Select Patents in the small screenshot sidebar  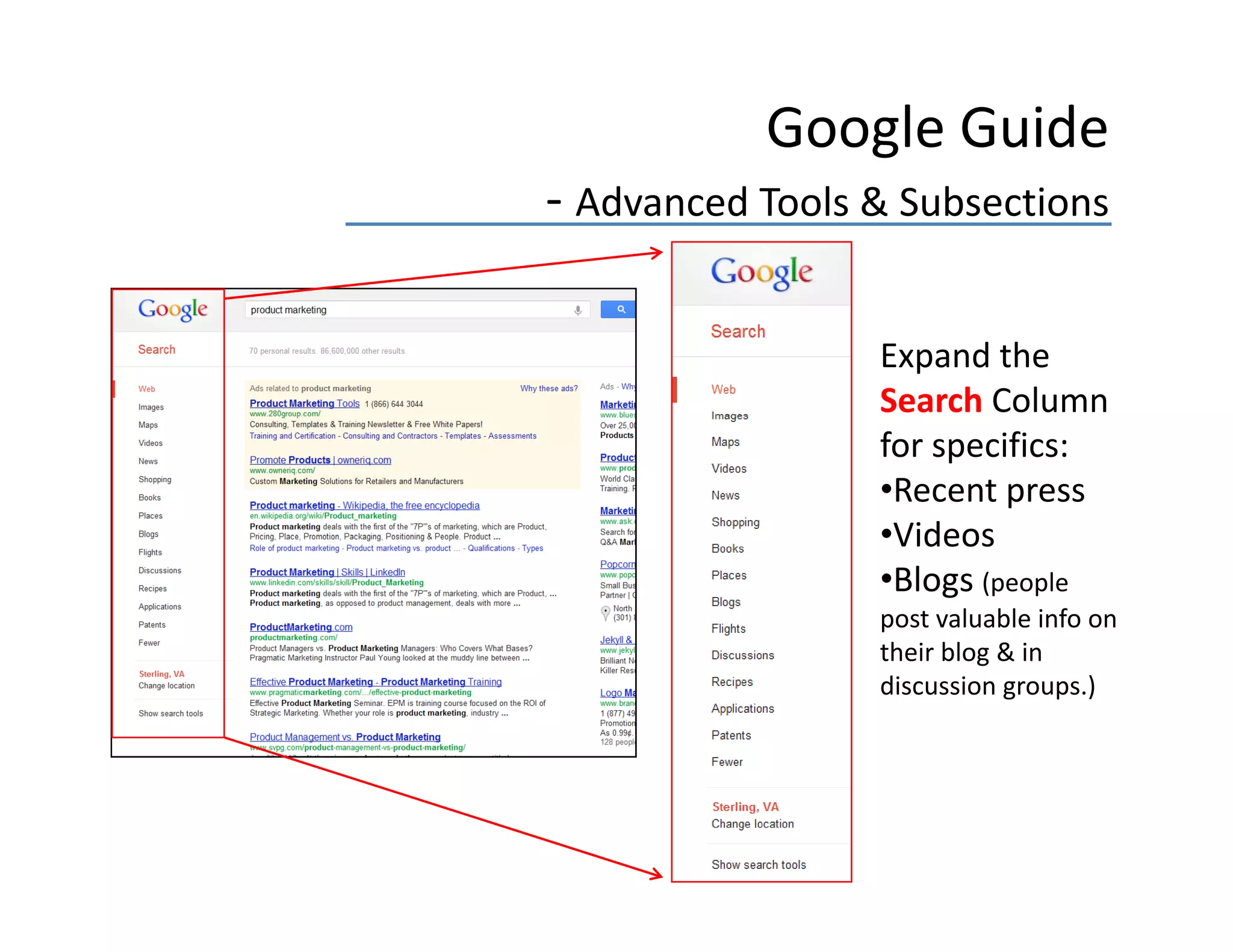tap(152, 625)
